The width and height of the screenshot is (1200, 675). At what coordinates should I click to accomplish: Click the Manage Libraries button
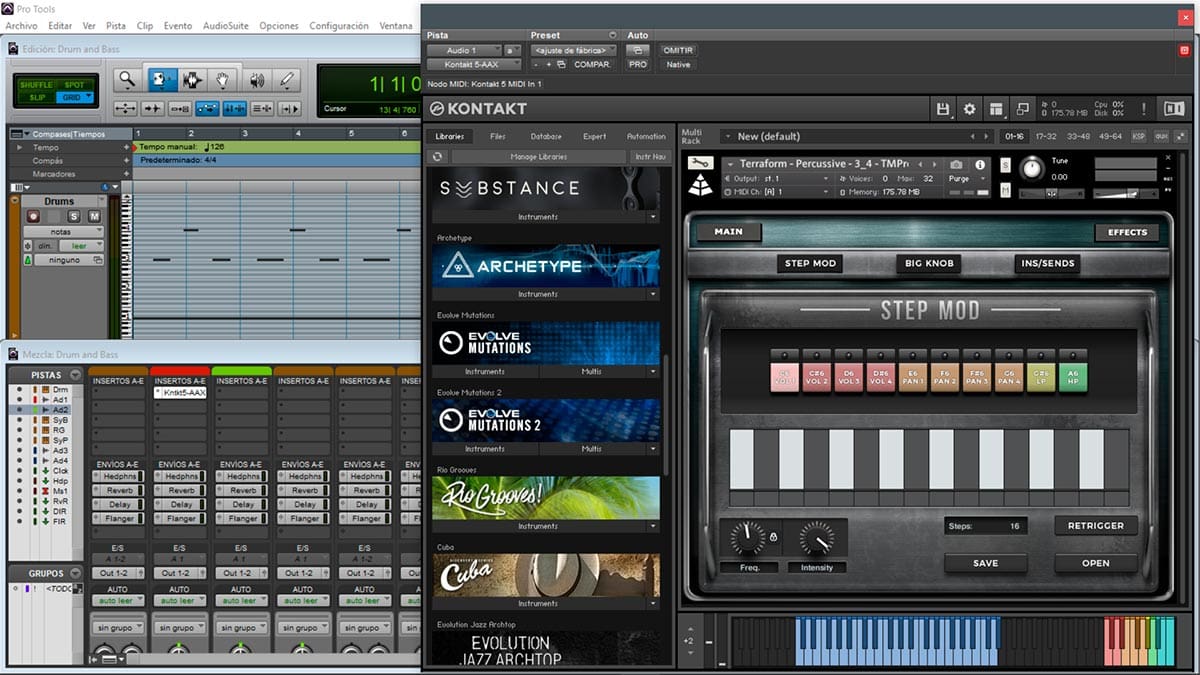[539, 157]
